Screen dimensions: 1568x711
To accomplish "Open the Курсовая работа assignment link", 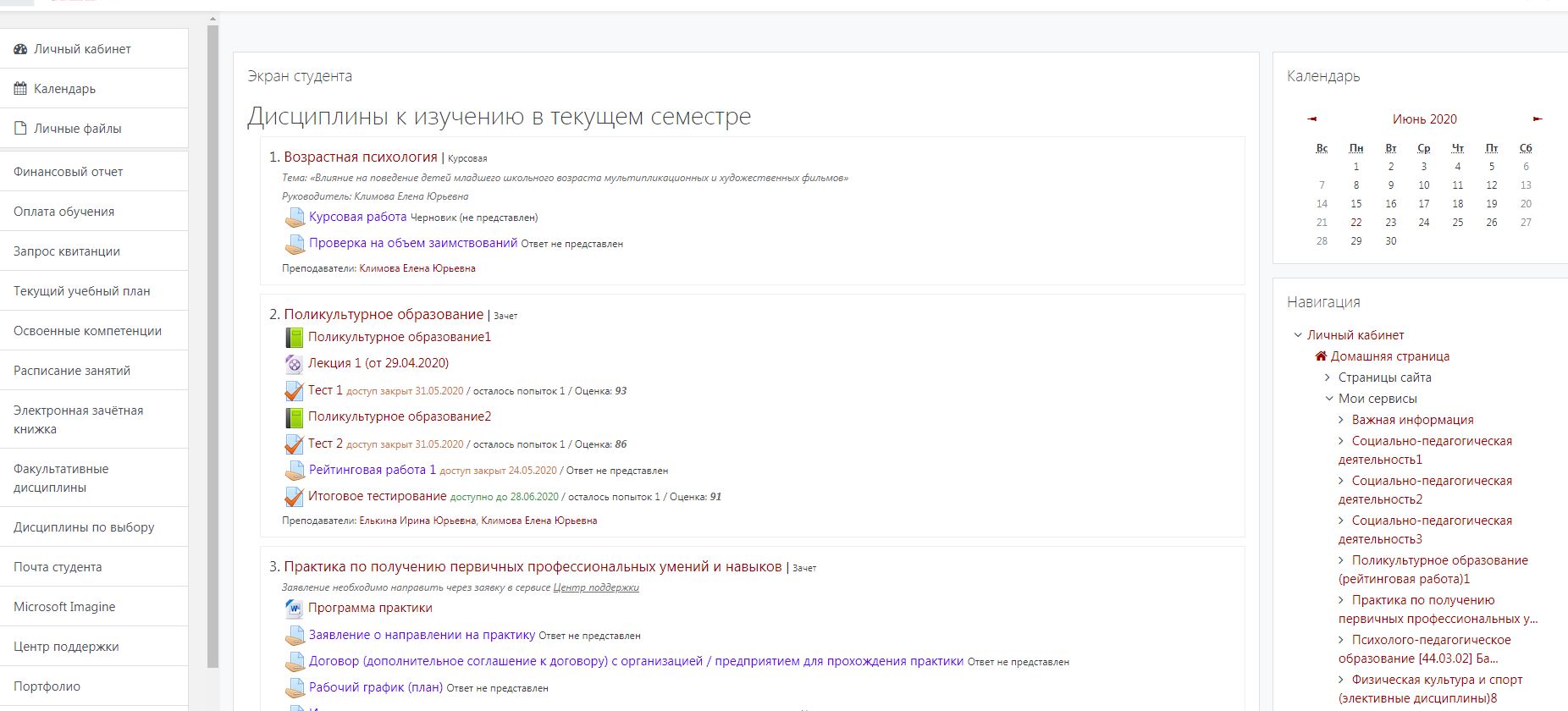I will coord(357,217).
